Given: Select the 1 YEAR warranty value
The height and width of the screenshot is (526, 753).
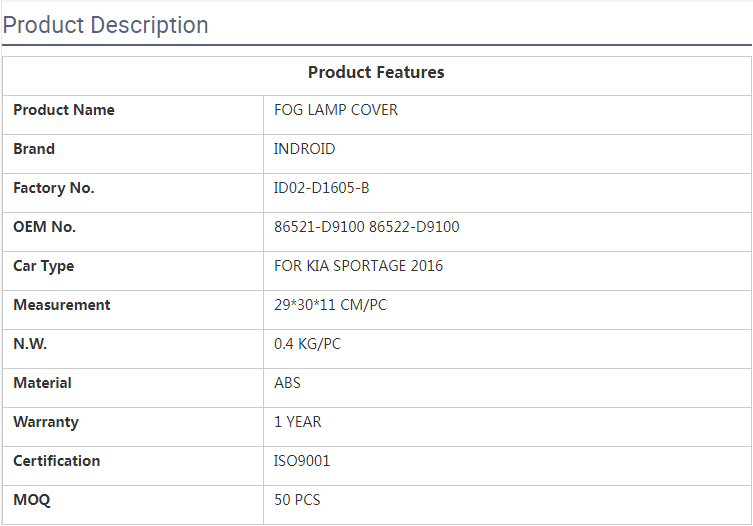Looking at the screenshot, I should pos(298,422).
